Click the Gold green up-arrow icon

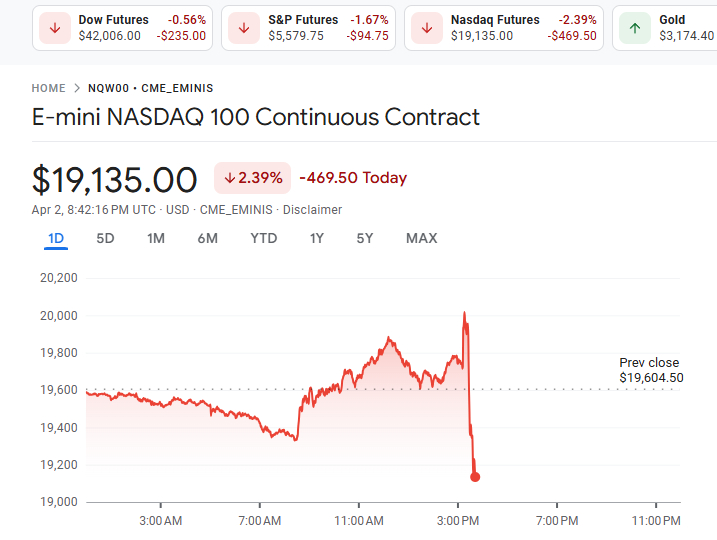click(x=634, y=28)
